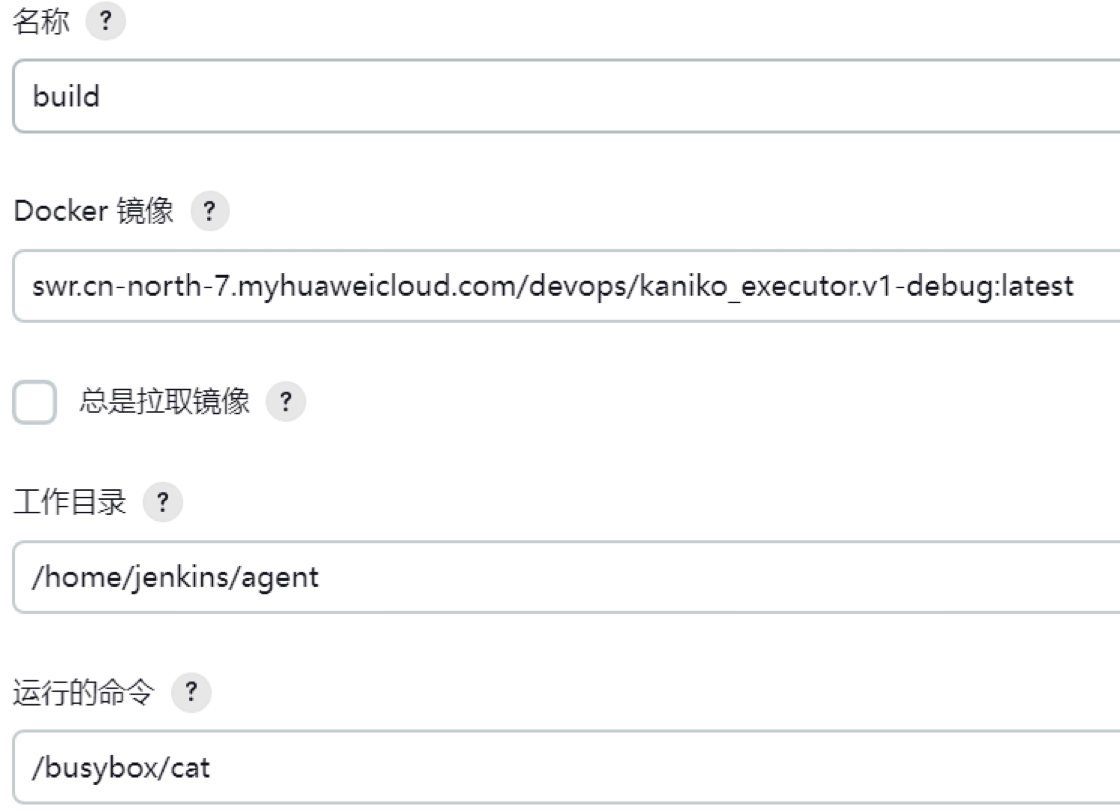Click the 总是拉取镜像 checkbox label text
1120x812 pixels.
(x=164, y=402)
